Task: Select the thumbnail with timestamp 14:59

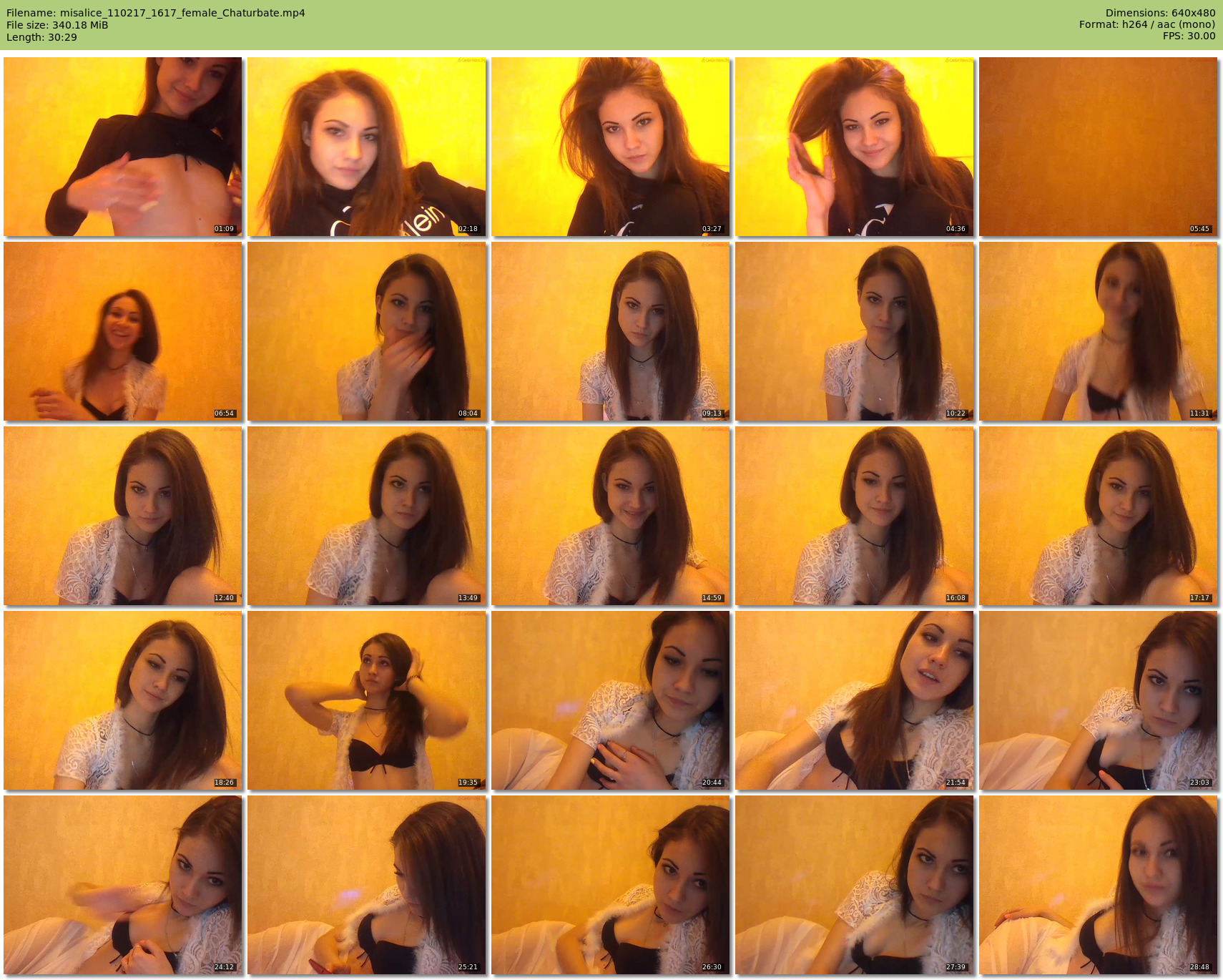Action: coord(611,516)
